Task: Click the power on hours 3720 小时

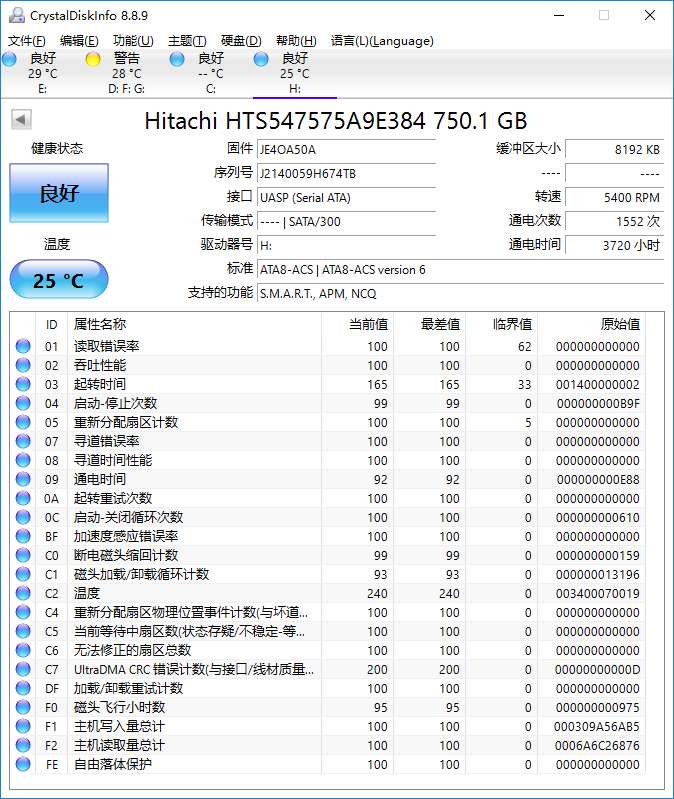Action: point(615,245)
